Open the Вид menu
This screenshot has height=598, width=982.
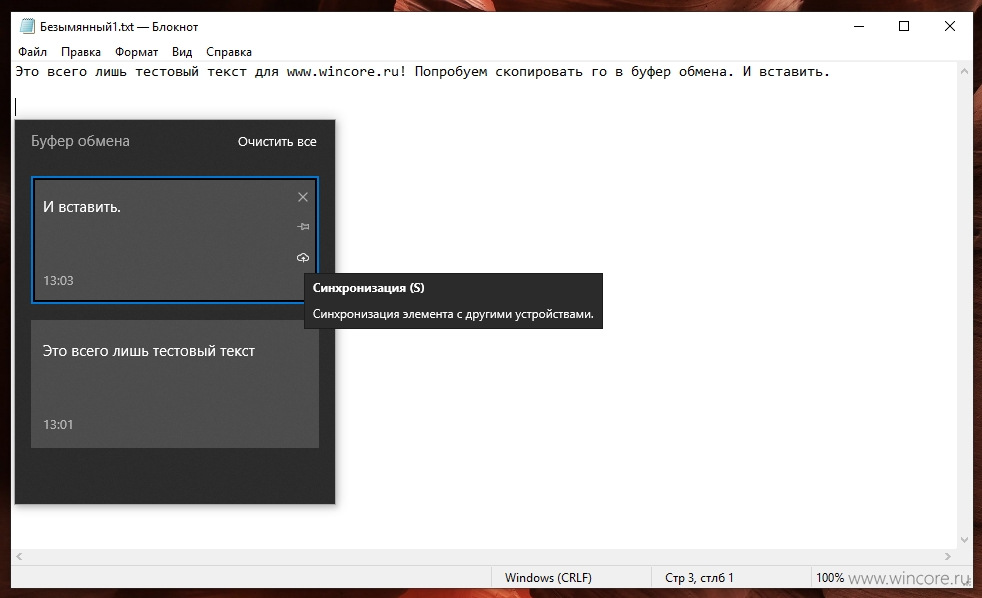pos(182,52)
